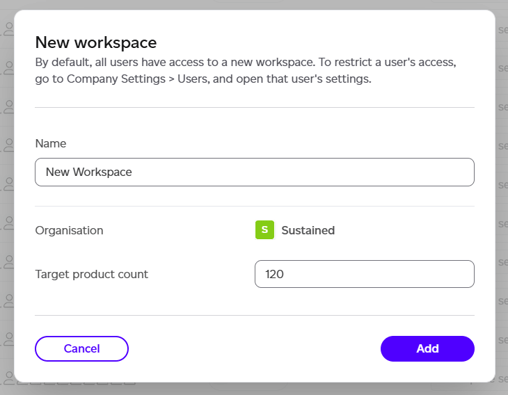Click the Name field label
This screenshot has width=508, height=395.
coord(51,143)
